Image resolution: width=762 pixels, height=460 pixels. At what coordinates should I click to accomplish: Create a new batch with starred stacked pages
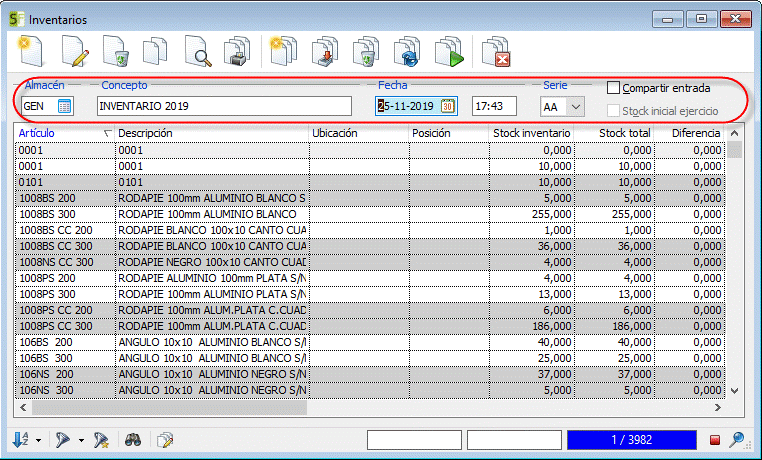[284, 51]
